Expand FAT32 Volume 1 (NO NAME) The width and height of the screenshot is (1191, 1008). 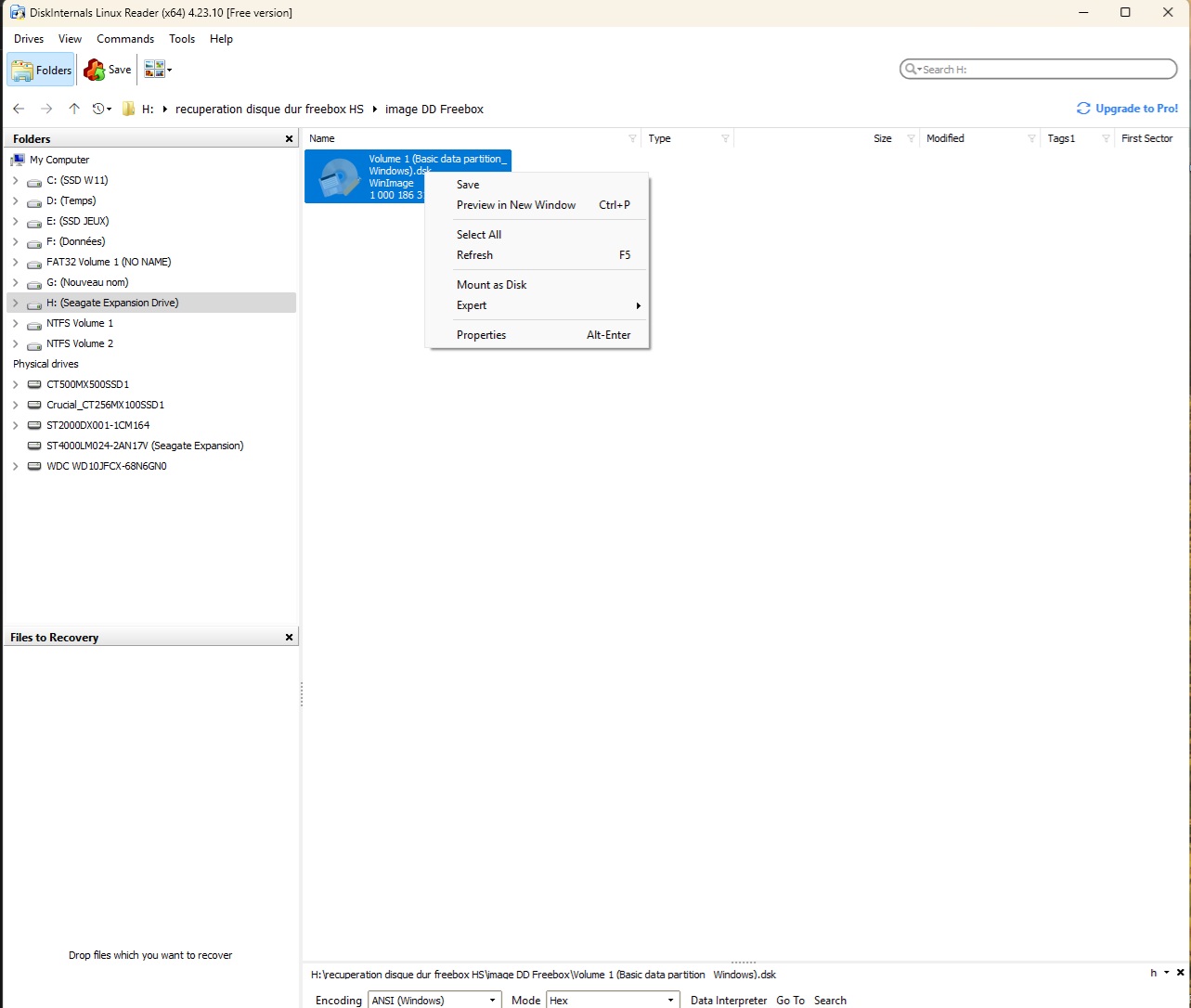pyautogui.click(x=16, y=262)
